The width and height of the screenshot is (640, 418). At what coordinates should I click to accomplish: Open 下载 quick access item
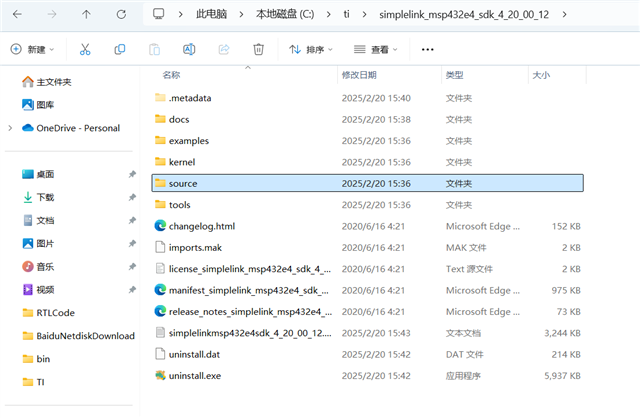click(38, 198)
